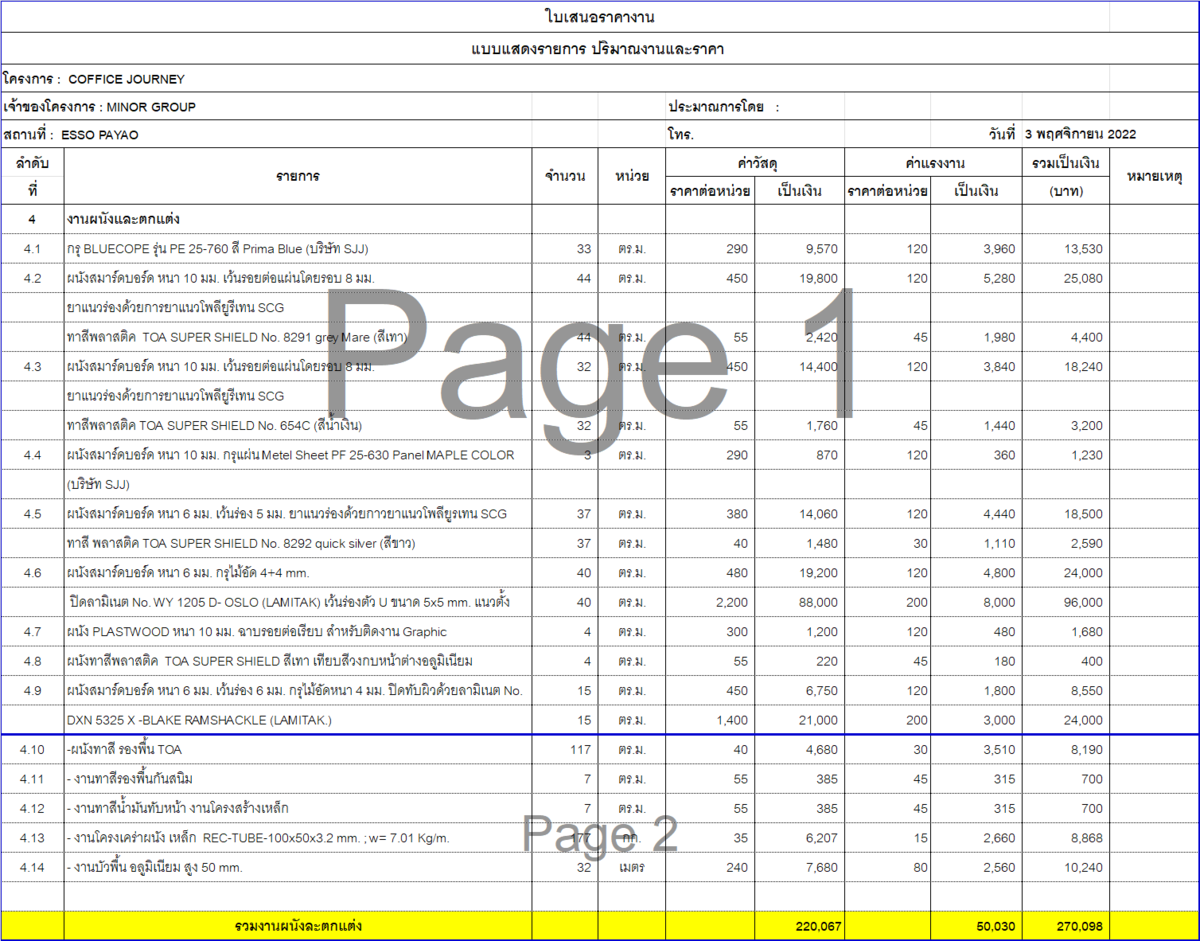Screen dimensions: 1200x941
Task: Select TOA SUPER SHIELD No. 8292 quick silver cell
Action: click(298, 543)
